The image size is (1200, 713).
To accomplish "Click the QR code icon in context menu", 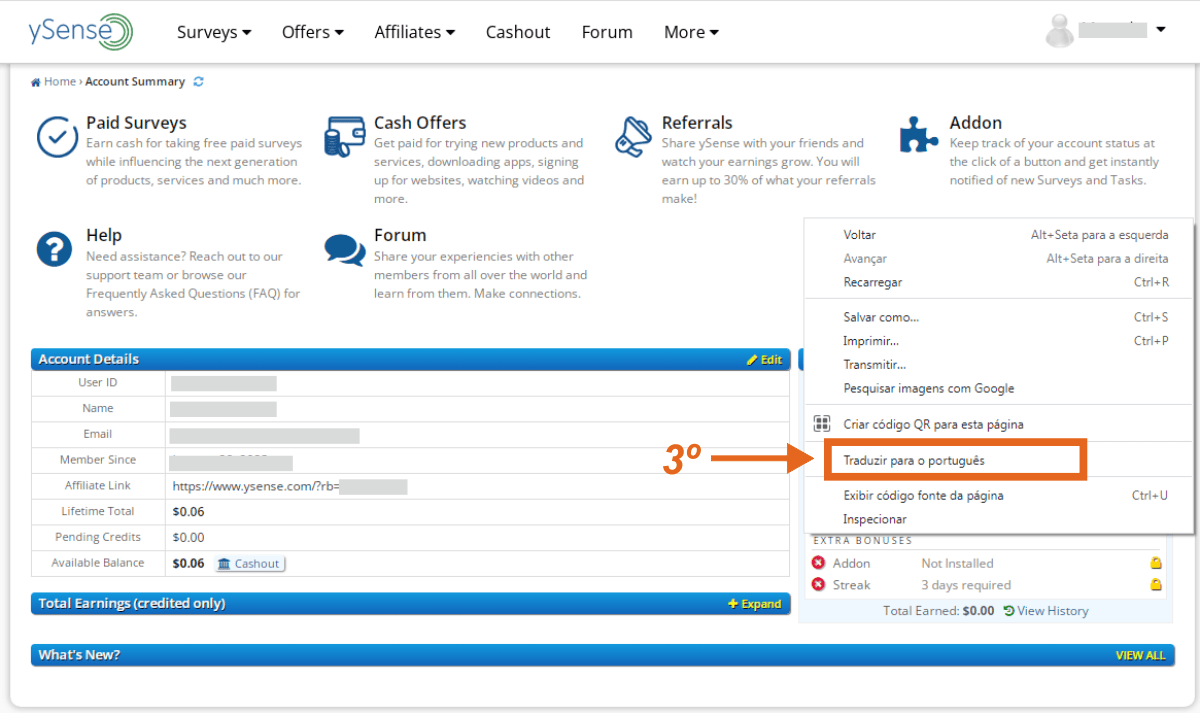I will click(x=822, y=424).
